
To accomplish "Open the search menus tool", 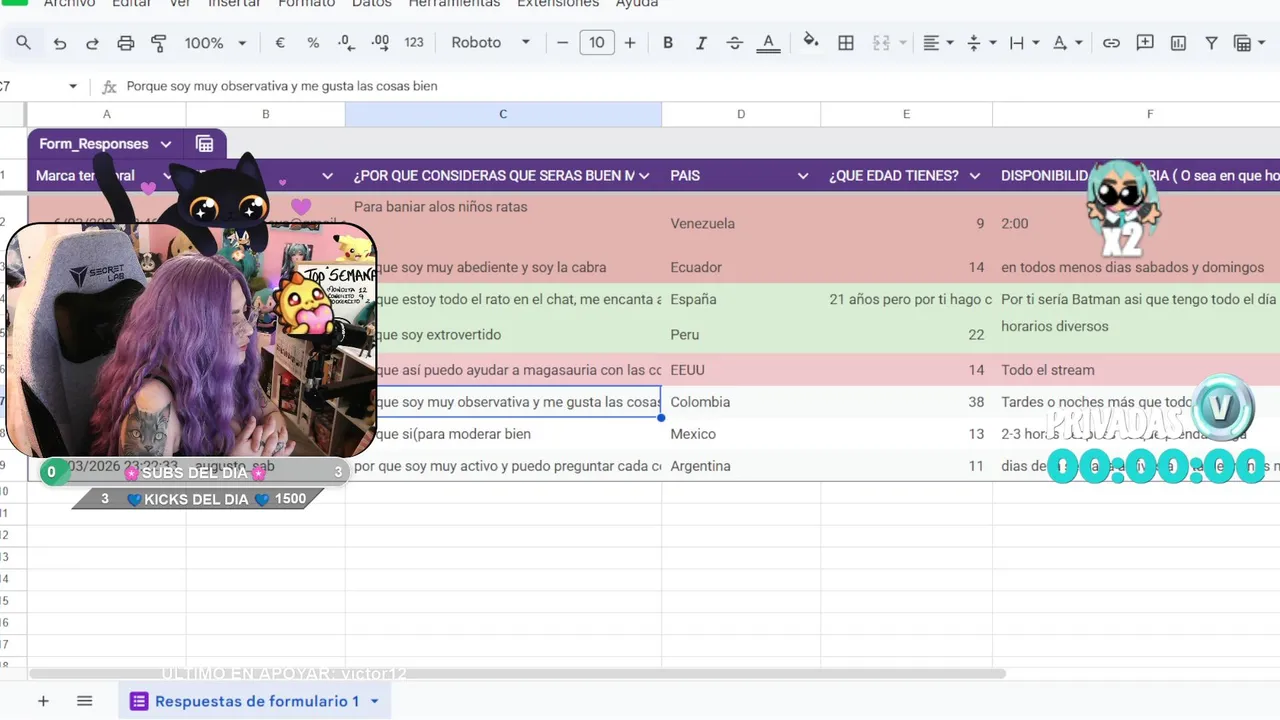I will coord(24,43).
